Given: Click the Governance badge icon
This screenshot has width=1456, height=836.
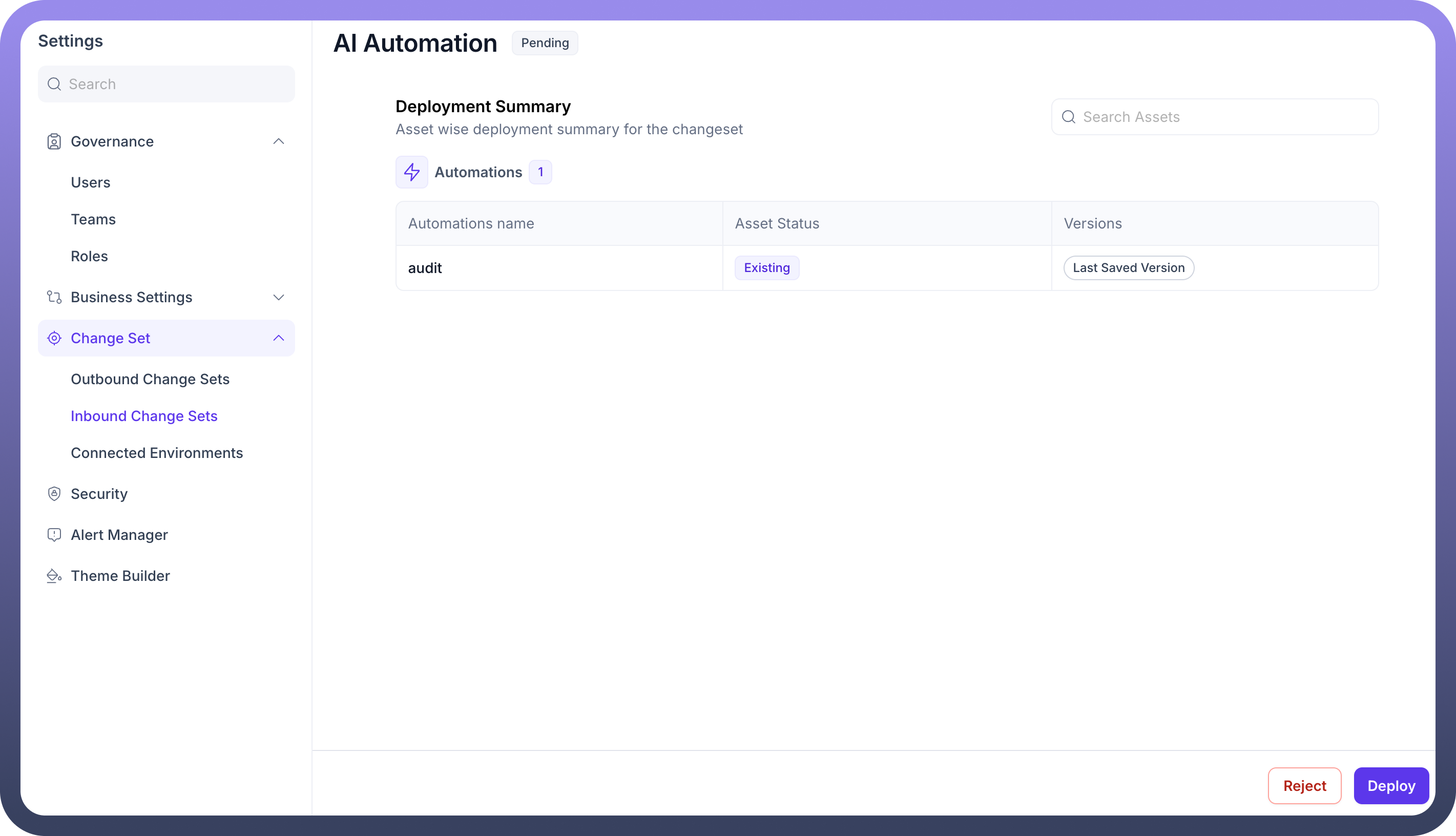Looking at the screenshot, I should tap(54, 142).
